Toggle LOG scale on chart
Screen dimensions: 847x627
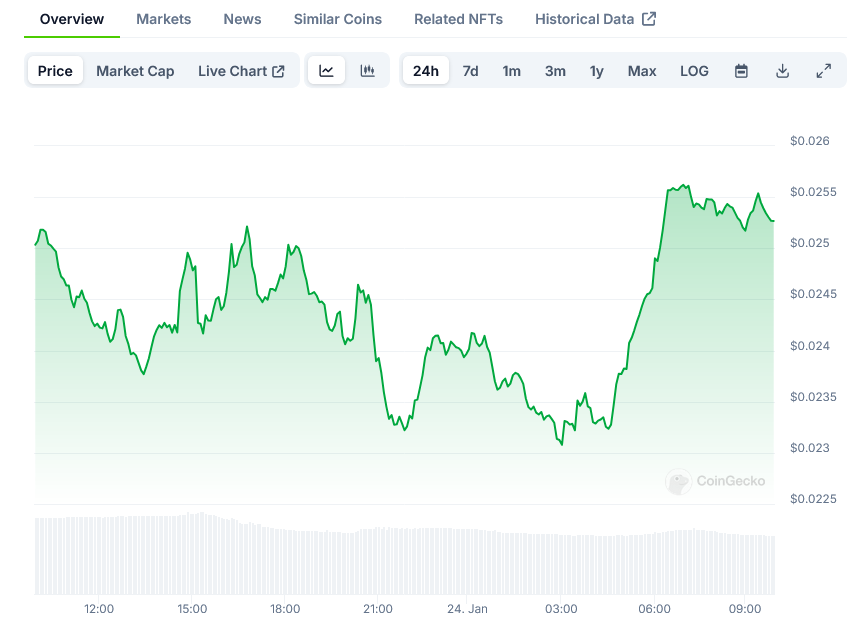tap(693, 71)
